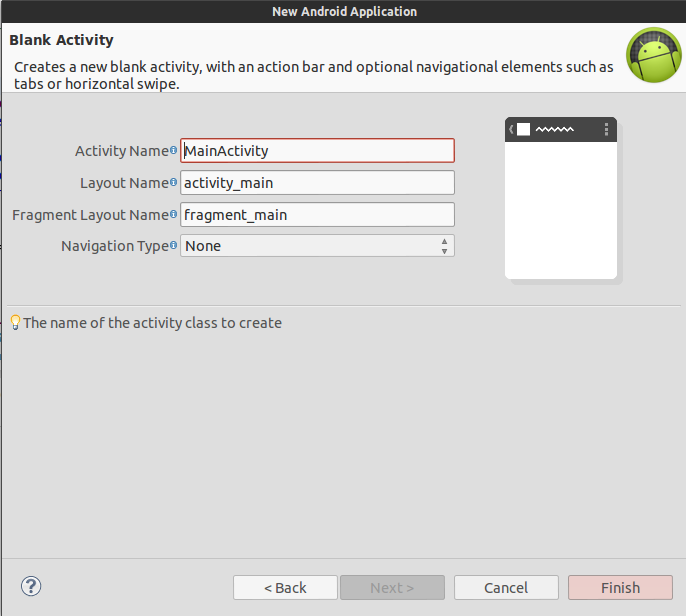Click the blank activity preview thumbnail

click(x=561, y=198)
